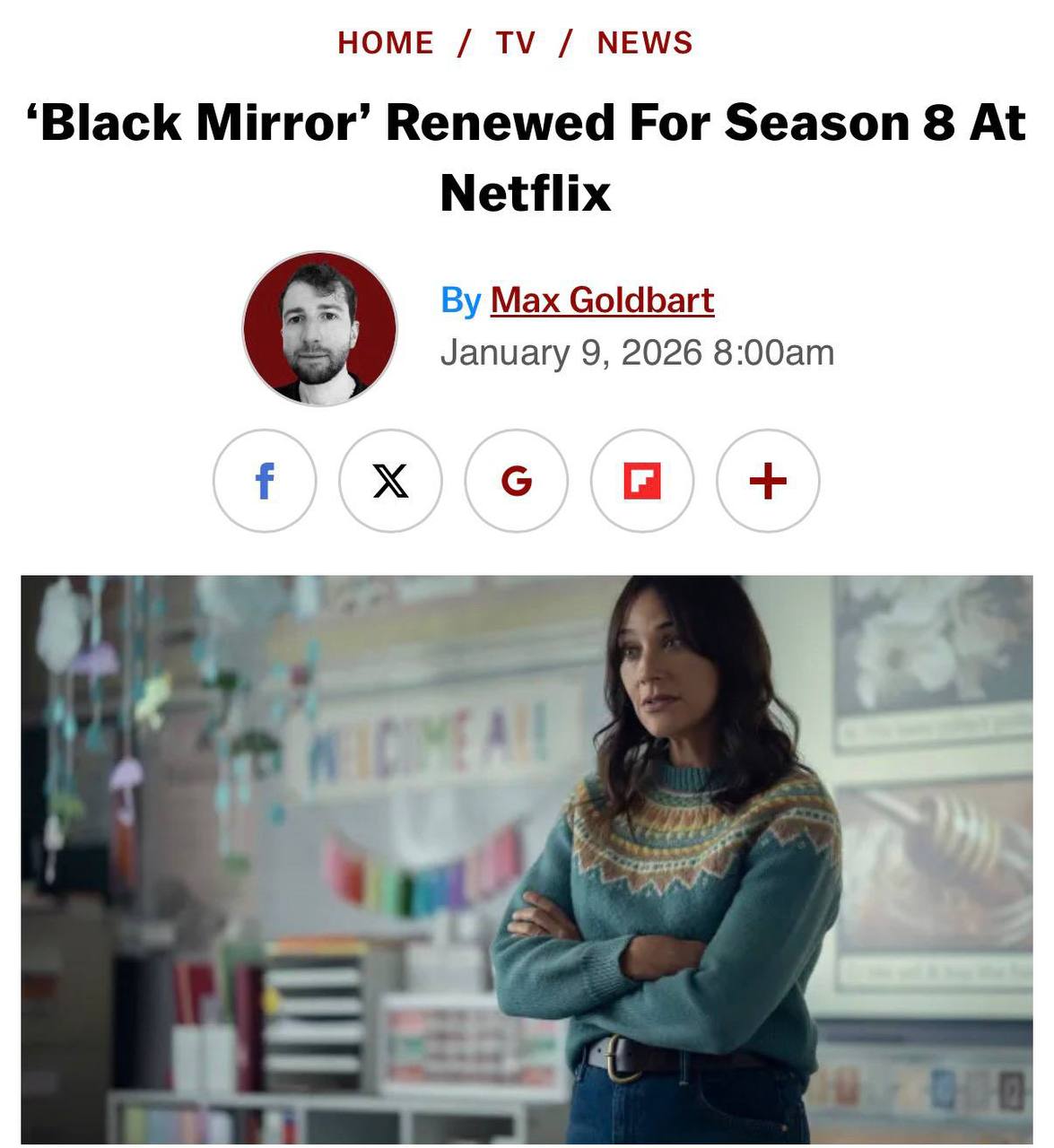
Task: Share the article on X
Action: pyautogui.click(x=390, y=481)
